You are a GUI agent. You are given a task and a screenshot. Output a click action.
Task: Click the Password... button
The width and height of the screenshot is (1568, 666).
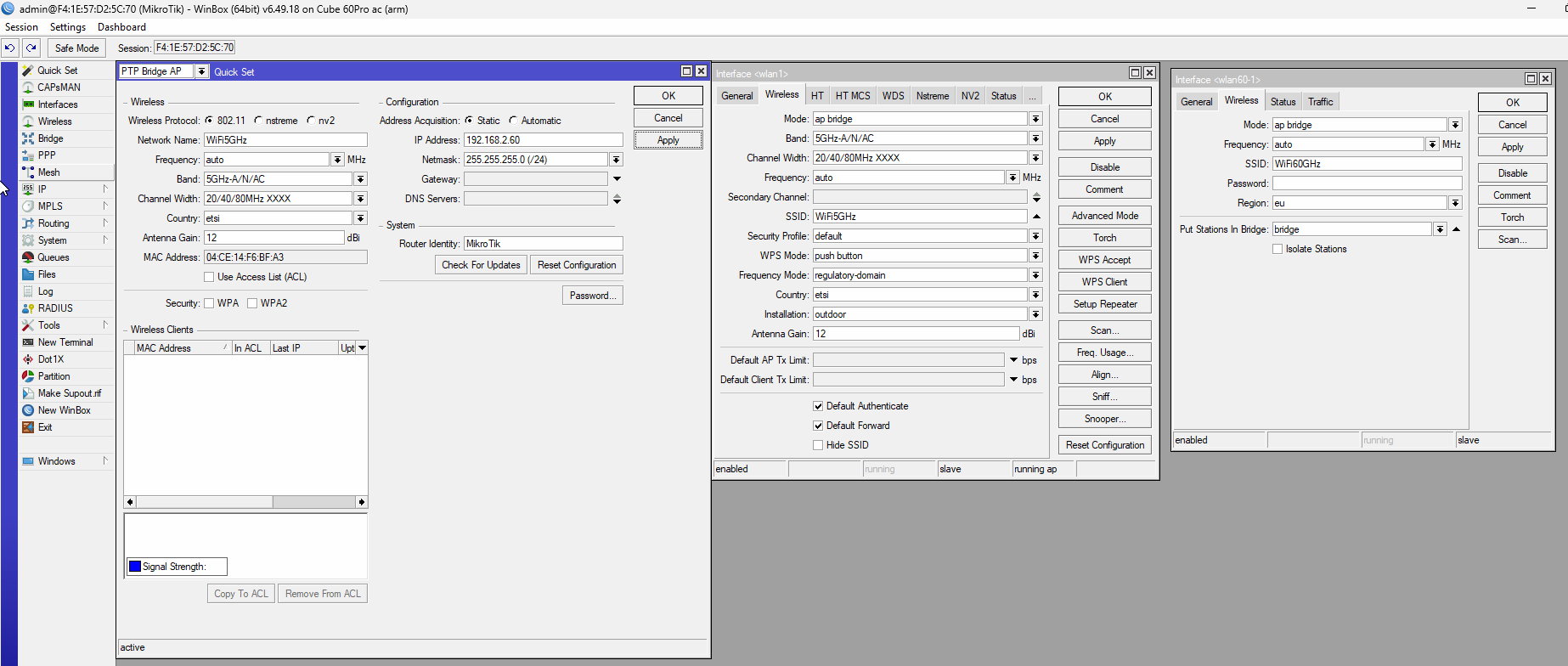[593, 296]
